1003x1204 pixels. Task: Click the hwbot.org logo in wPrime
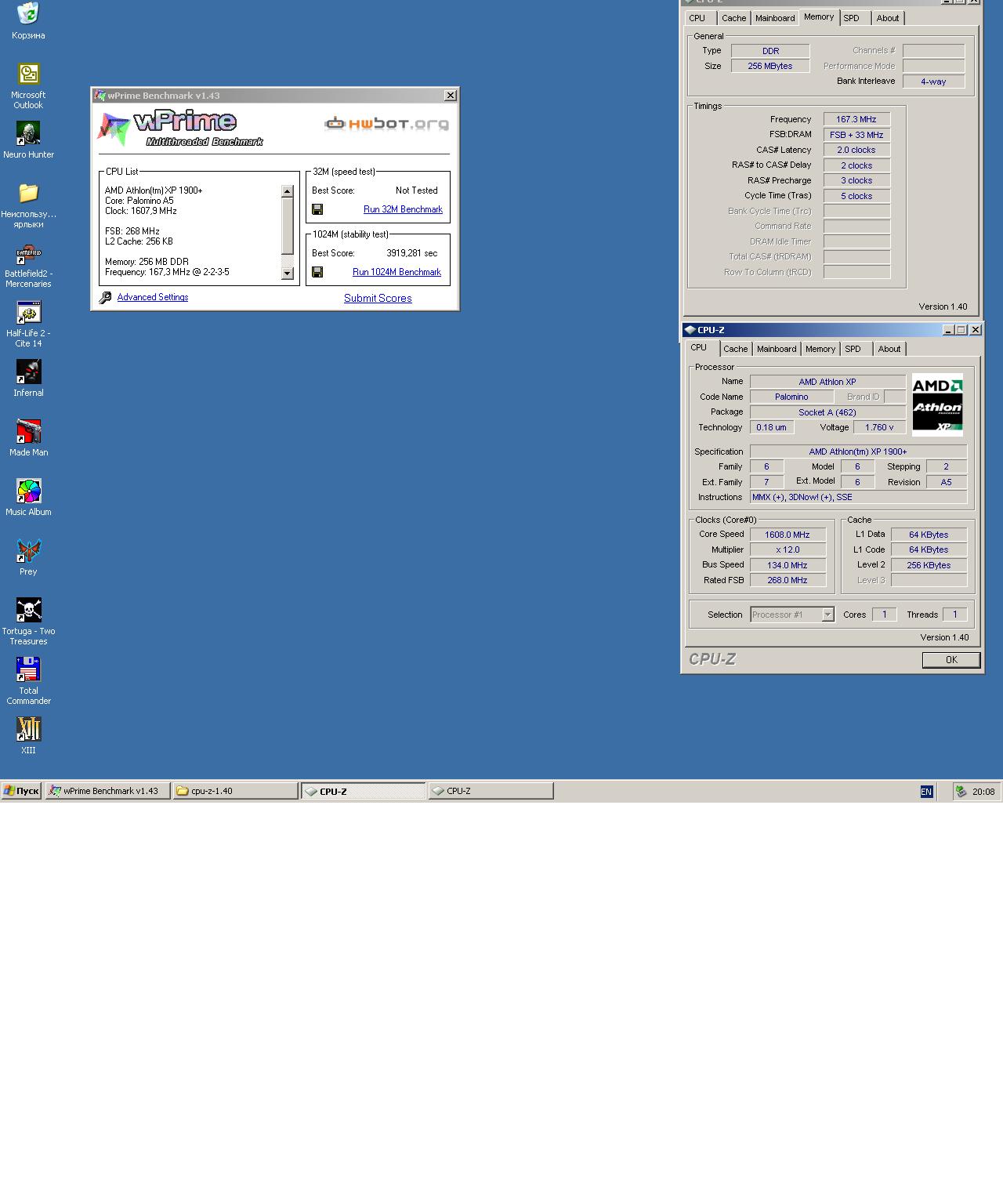tap(386, 124)
